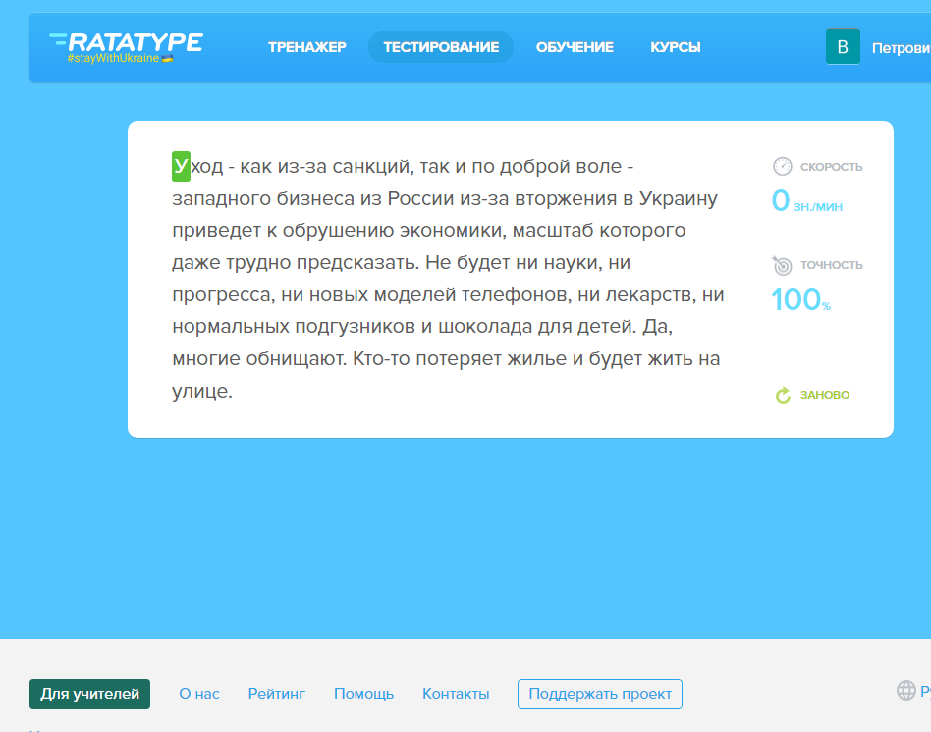Click the Для учителей button
Screen dimensions: 931x732
click(x=89, y=694)
